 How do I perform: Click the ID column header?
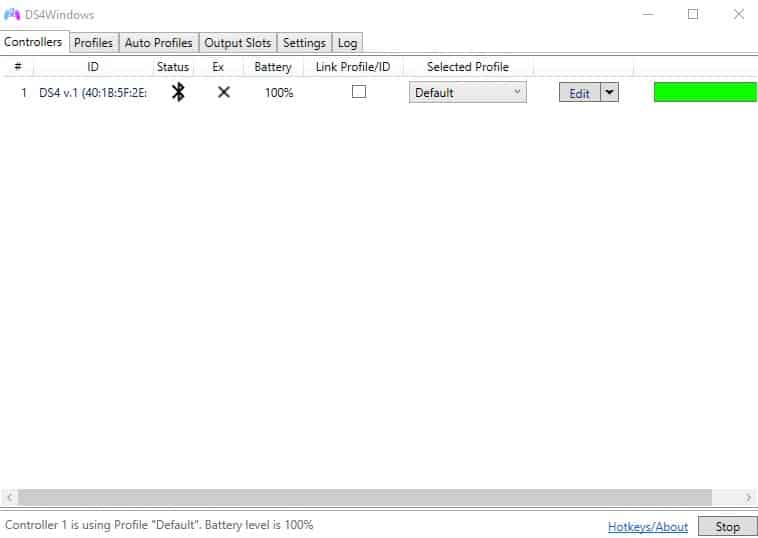point(93,67)
